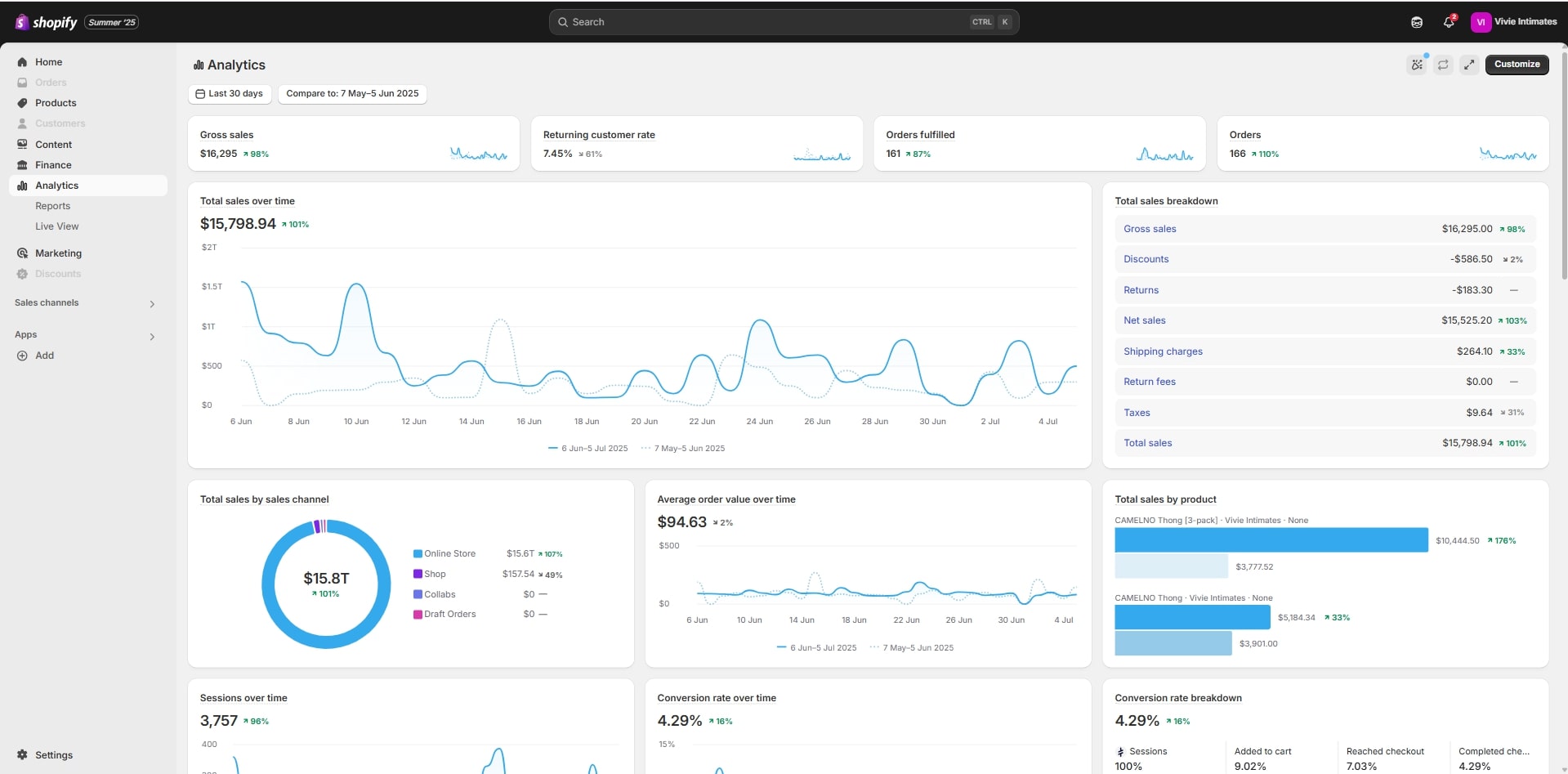Open the Last 30 days date picker
Viewport: 1568px width, 774px height.
[x=230, y=94]
